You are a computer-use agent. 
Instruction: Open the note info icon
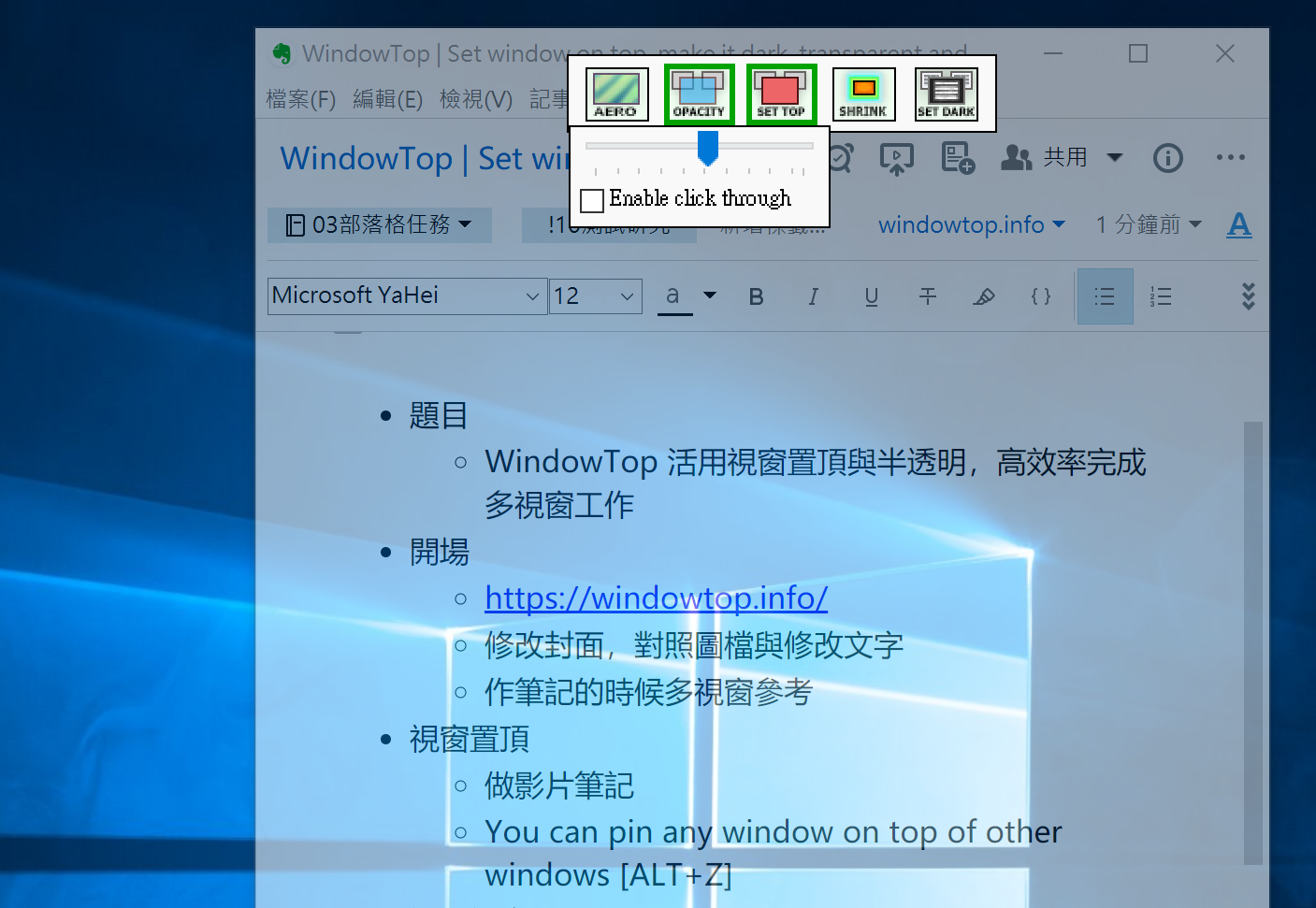pyautogui.click(x=1167, y=158)
